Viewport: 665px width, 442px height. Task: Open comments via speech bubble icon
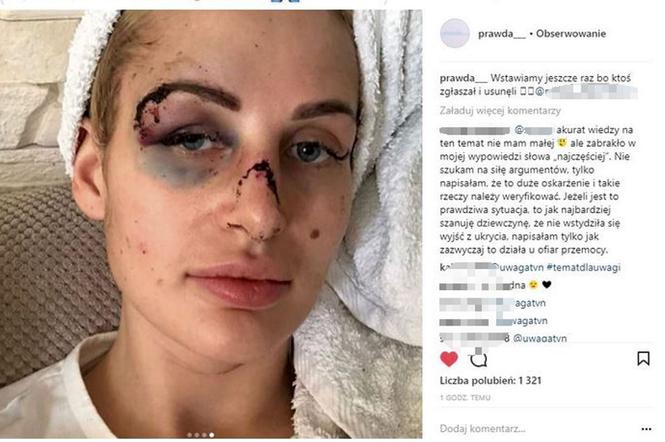click(x=478, y=360)
